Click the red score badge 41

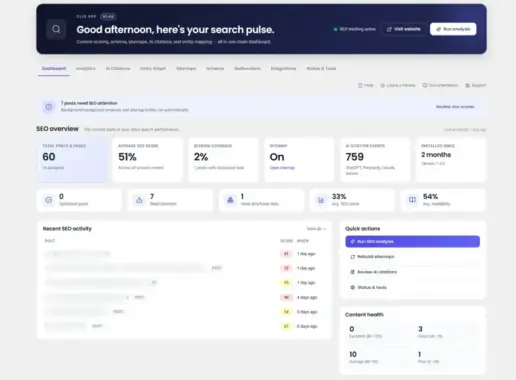tap(286, 254)
